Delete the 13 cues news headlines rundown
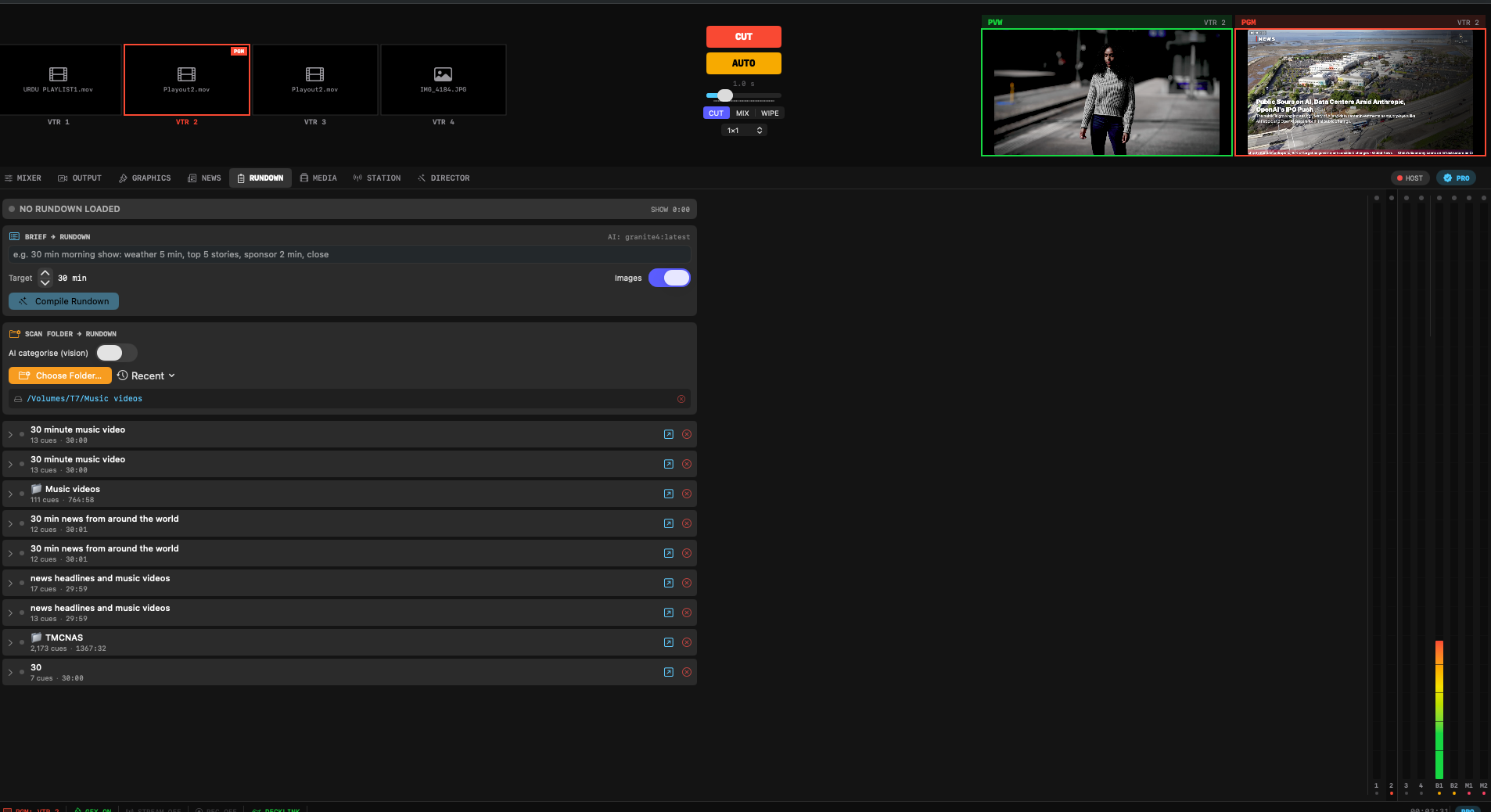1491x812 pixels. click(x=687, y=613)
